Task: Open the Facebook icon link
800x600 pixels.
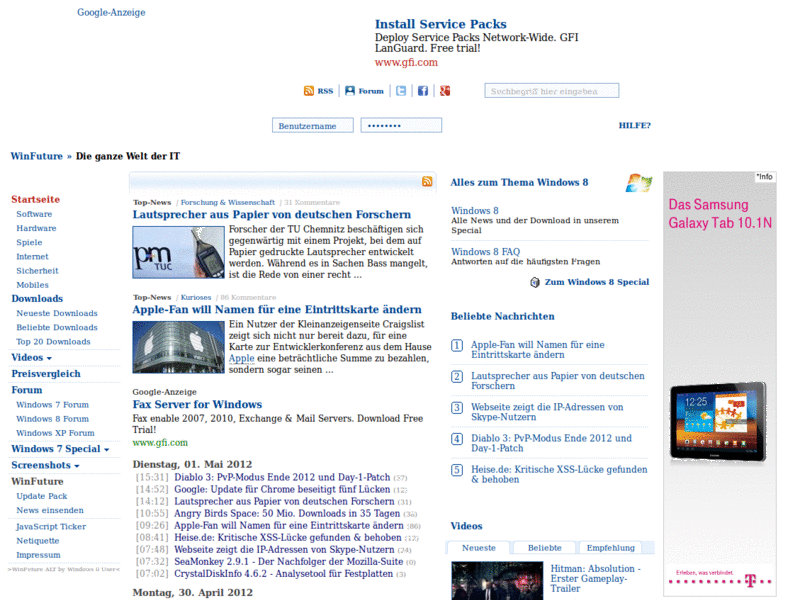Action: 423,91
